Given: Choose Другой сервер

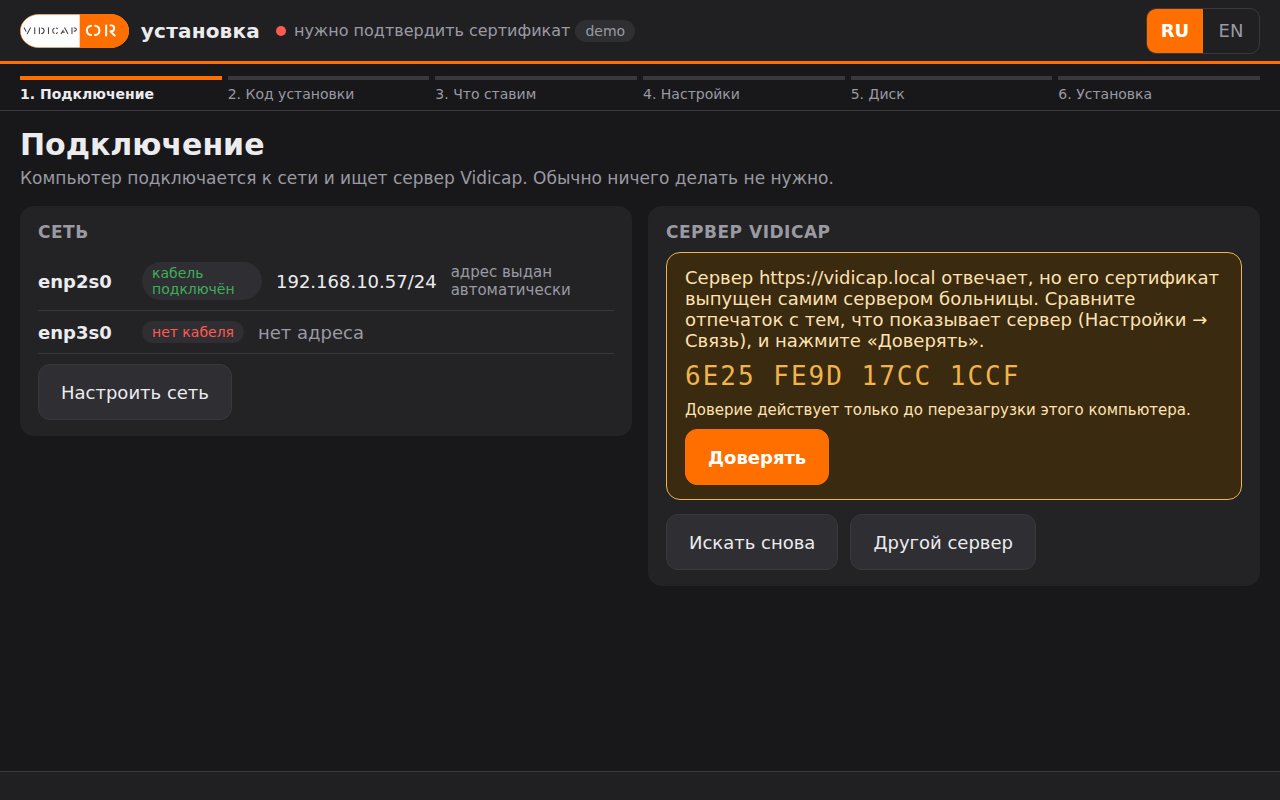Looking at the screenshot, I should tap(943, 542).
